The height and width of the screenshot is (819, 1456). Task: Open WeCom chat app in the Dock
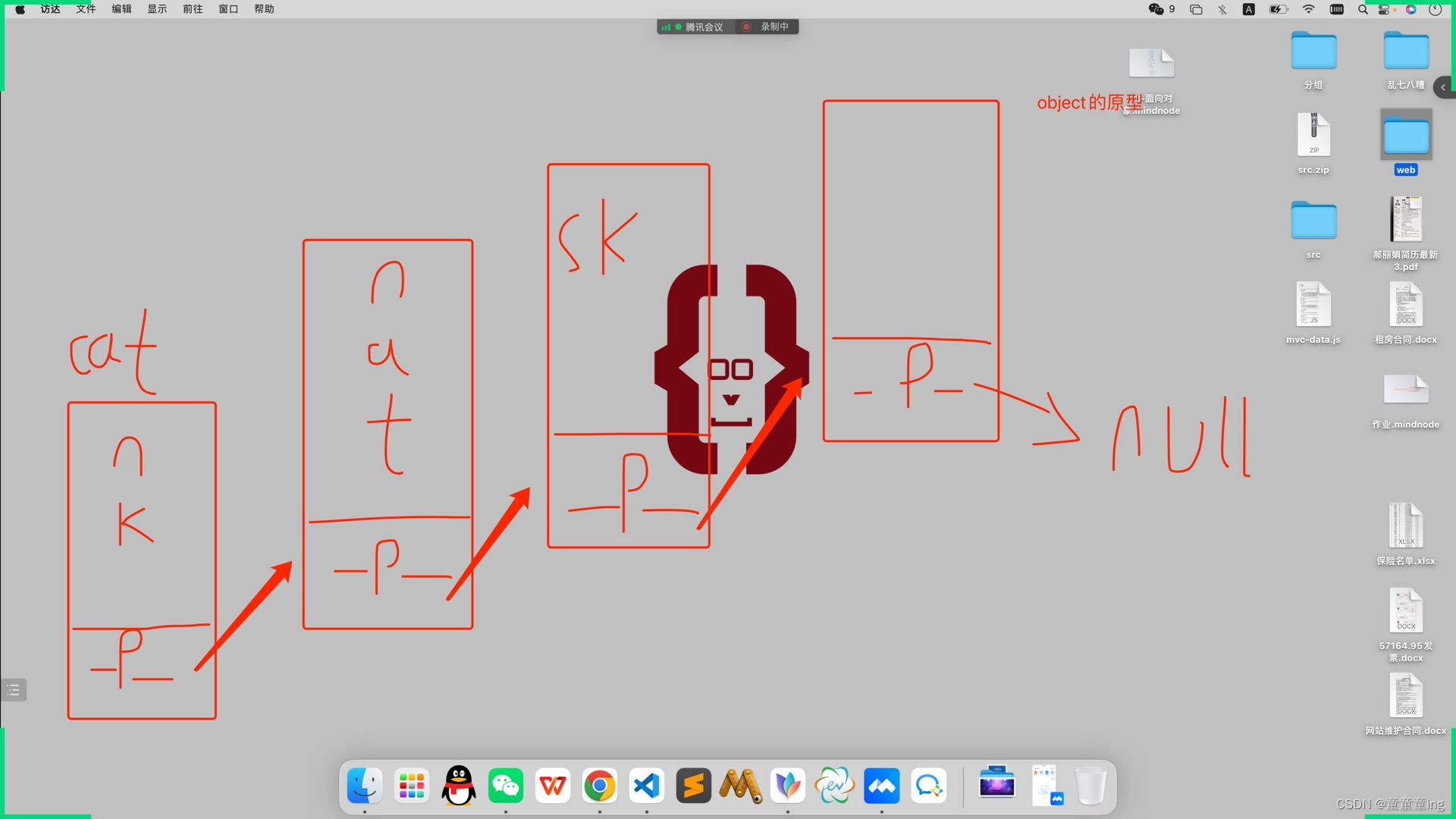tap(929, 786)
